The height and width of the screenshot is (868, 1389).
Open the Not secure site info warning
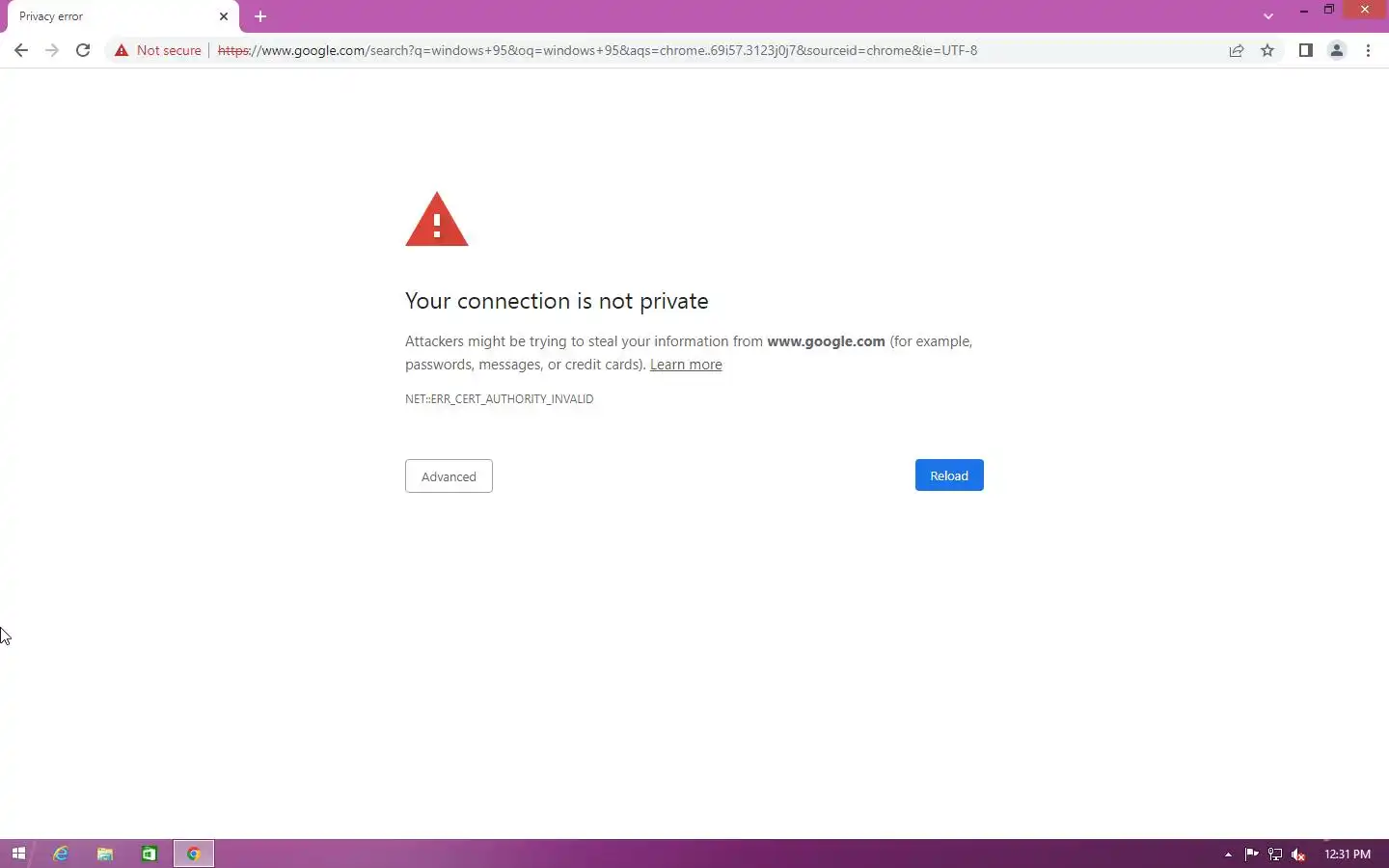[x=158, y=50]
